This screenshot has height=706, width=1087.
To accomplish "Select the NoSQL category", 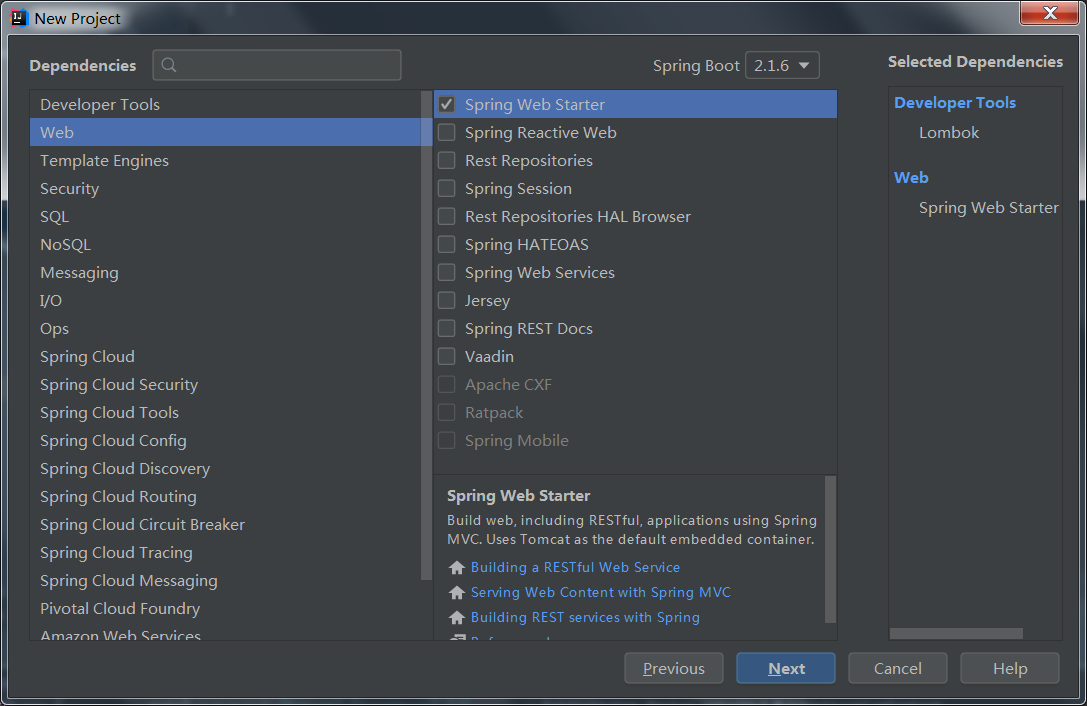I will (x=225, y=244).
